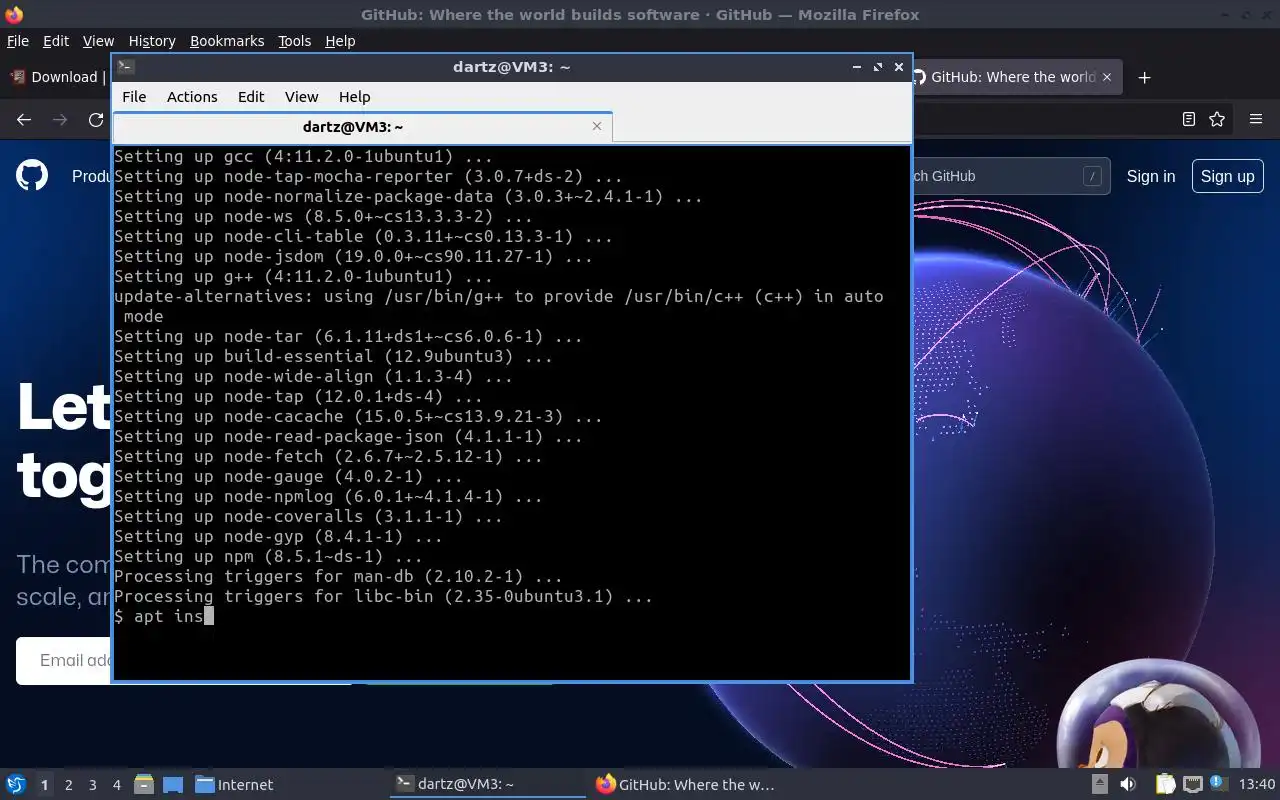
Task: Switch to workspace 1
Action: click(x=44, y=785)
